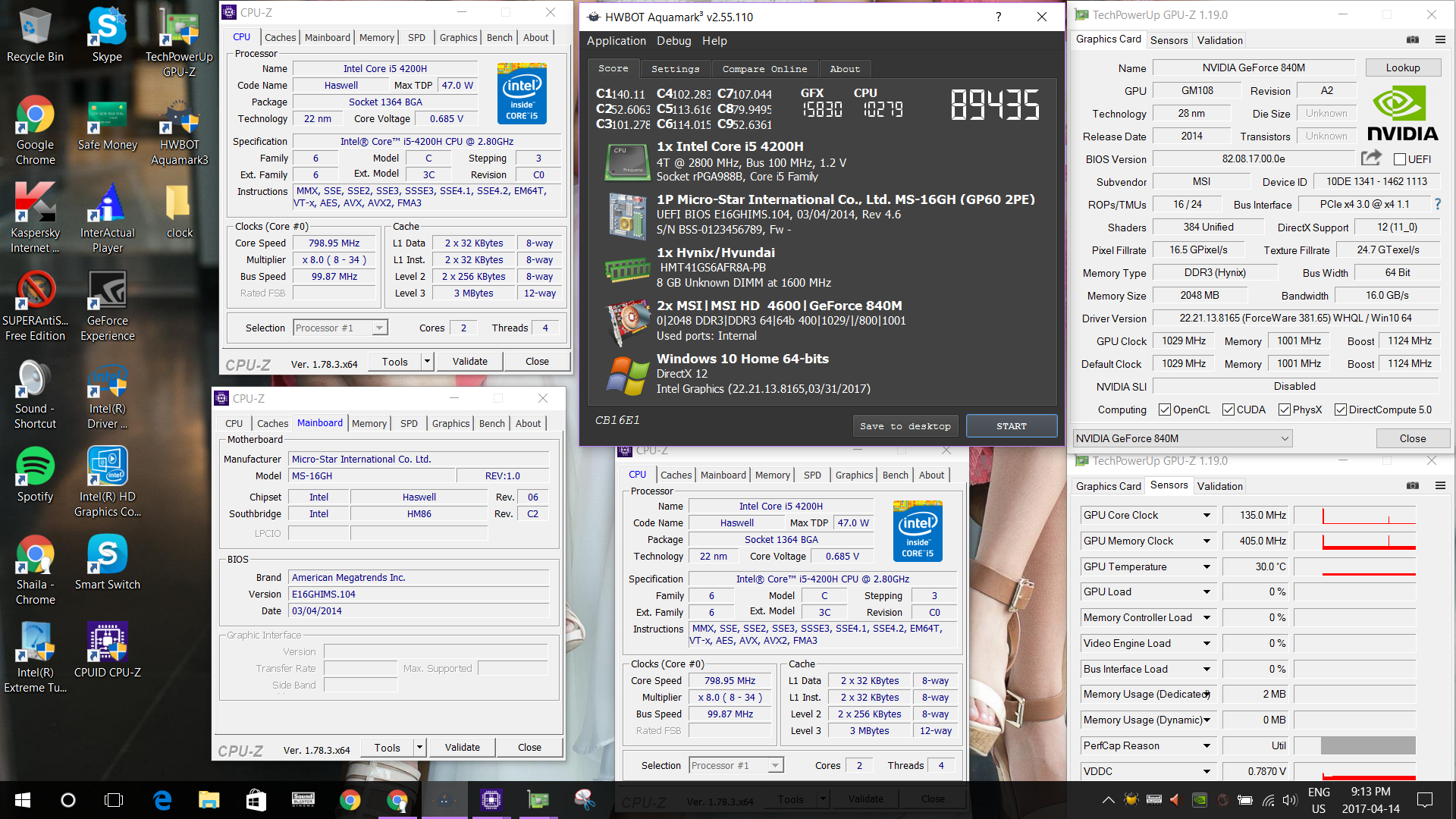The width and height of the screenshot is (1456, 819).
Task: Toggle the OpenCL checkbox
Action: click(x=1165, y=409)
